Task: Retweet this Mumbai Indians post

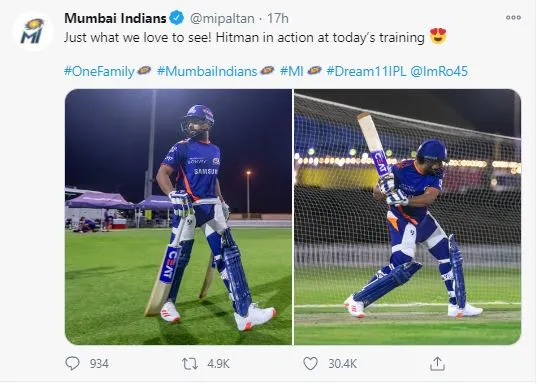Action: point(190,364)
